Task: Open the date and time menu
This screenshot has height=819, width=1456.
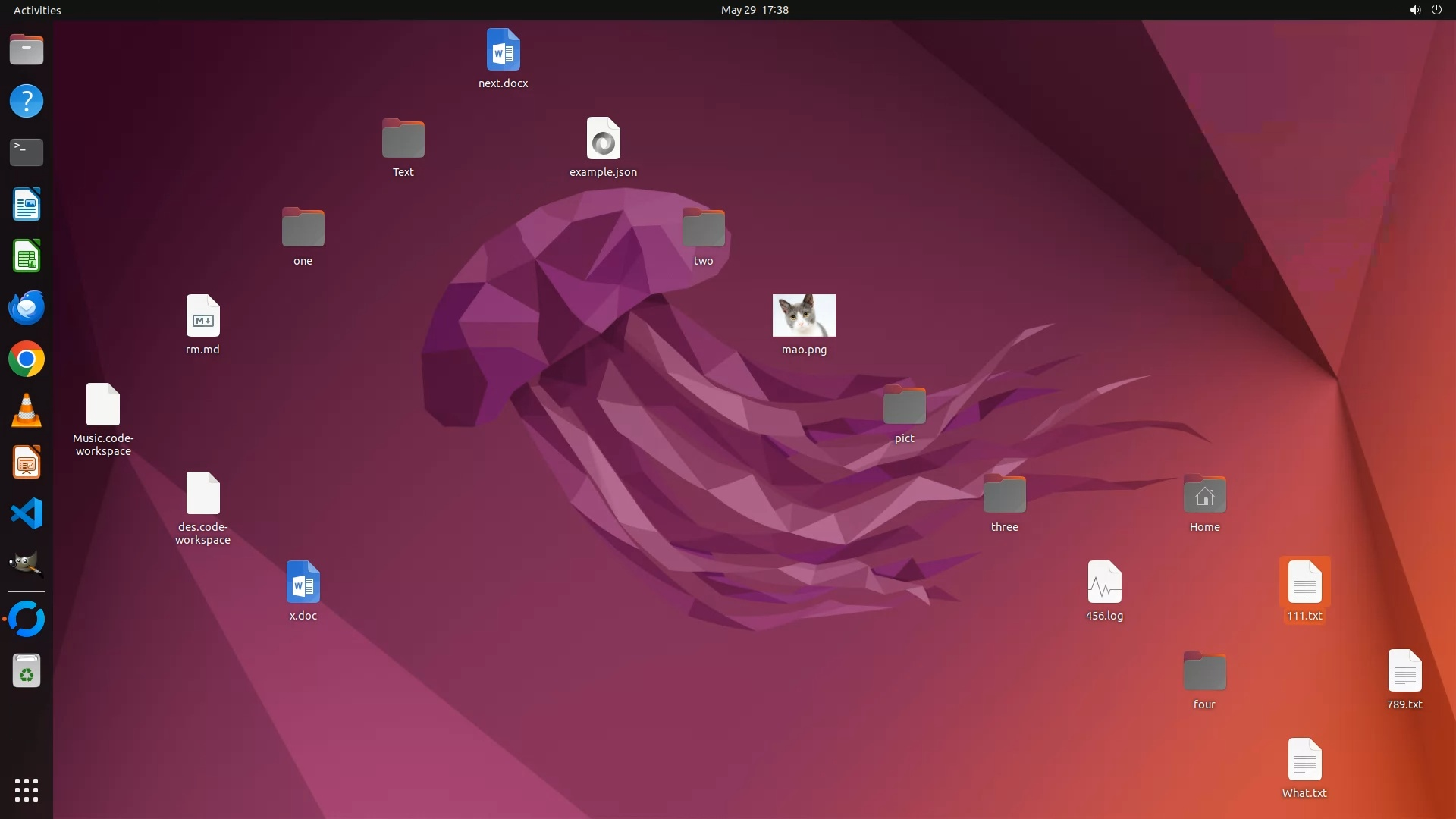Action: (754, 10)
